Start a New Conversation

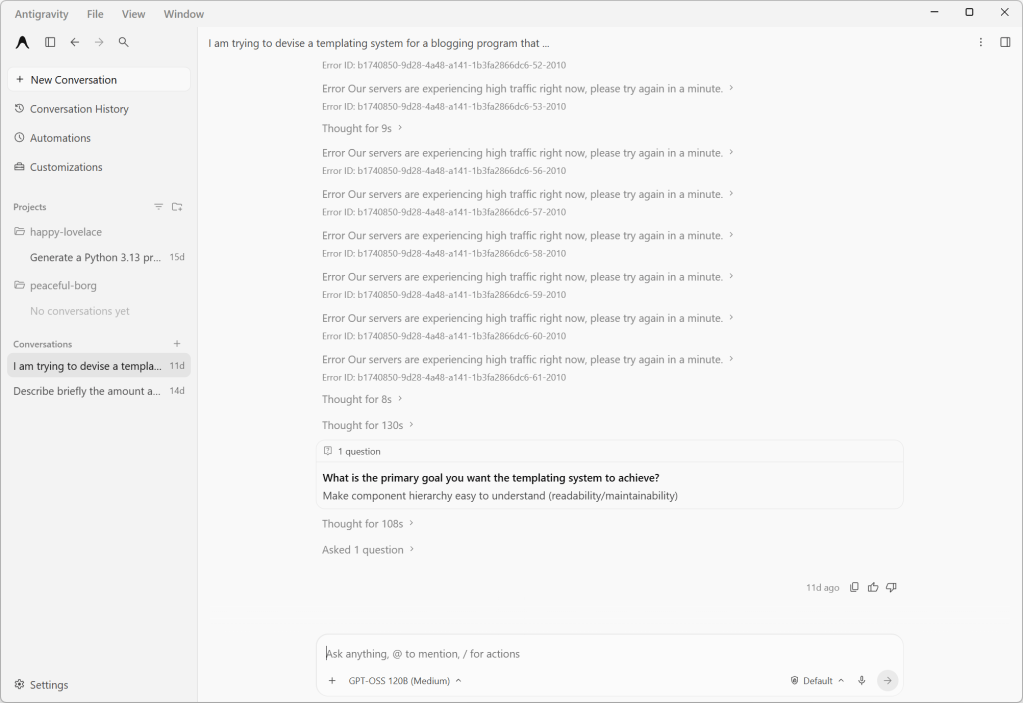tap(99, 80)
